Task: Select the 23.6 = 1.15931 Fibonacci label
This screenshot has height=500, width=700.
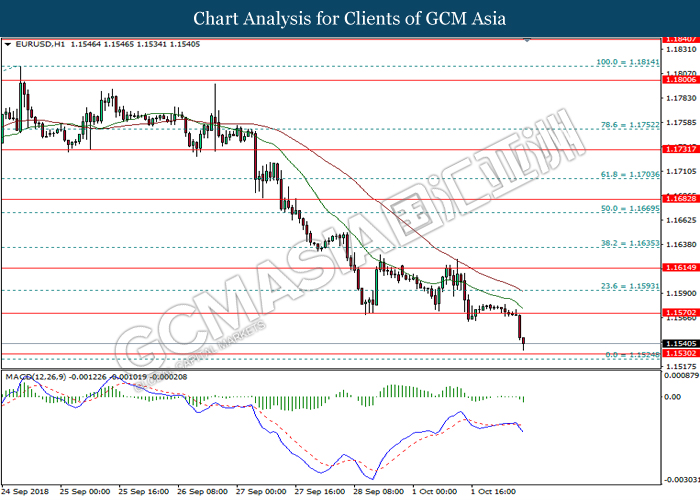Action: pyautogui.click(x=630, y=286)
